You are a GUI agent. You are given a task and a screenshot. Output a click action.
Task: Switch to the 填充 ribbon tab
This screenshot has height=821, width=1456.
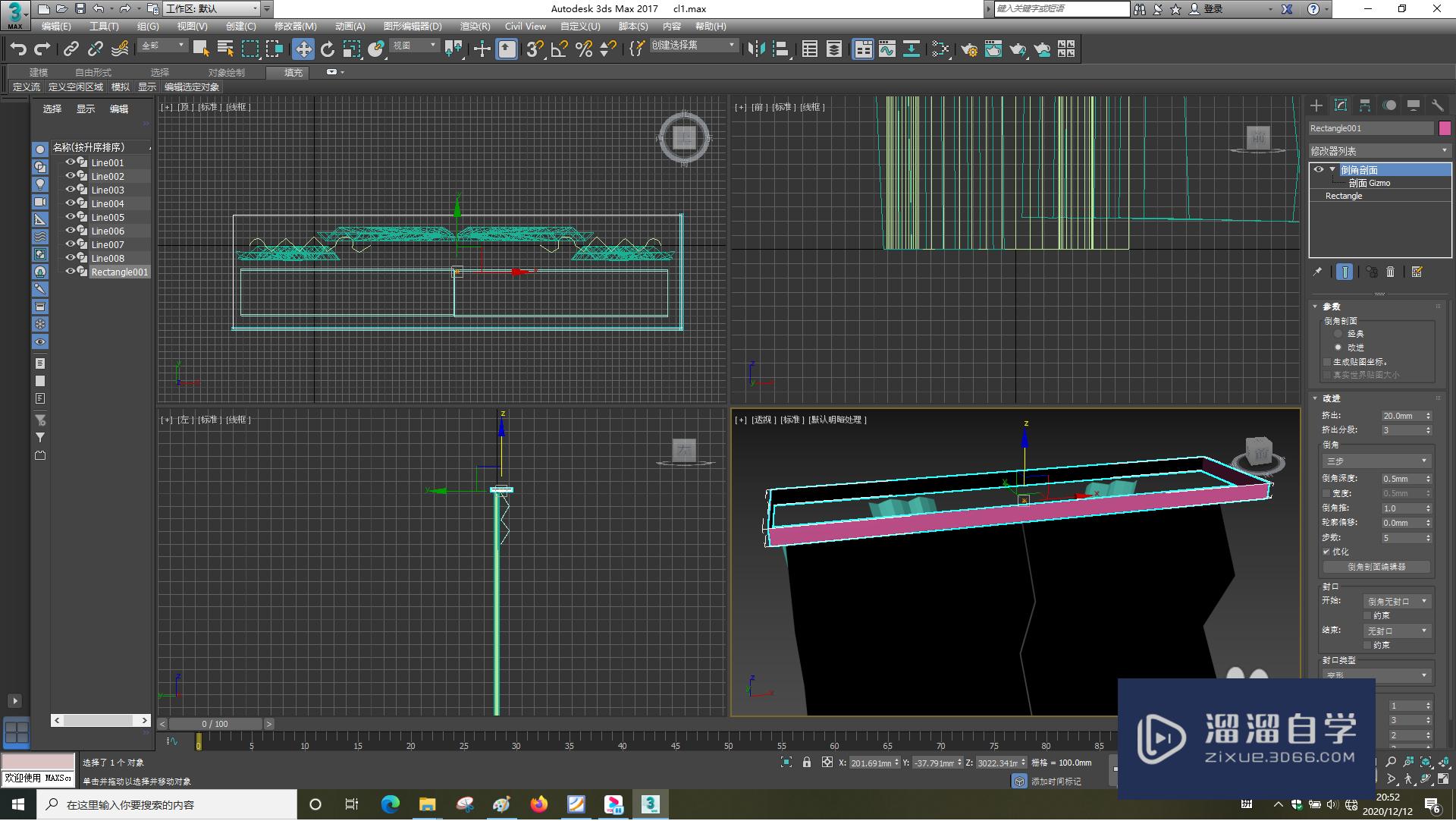coord(293,72)
